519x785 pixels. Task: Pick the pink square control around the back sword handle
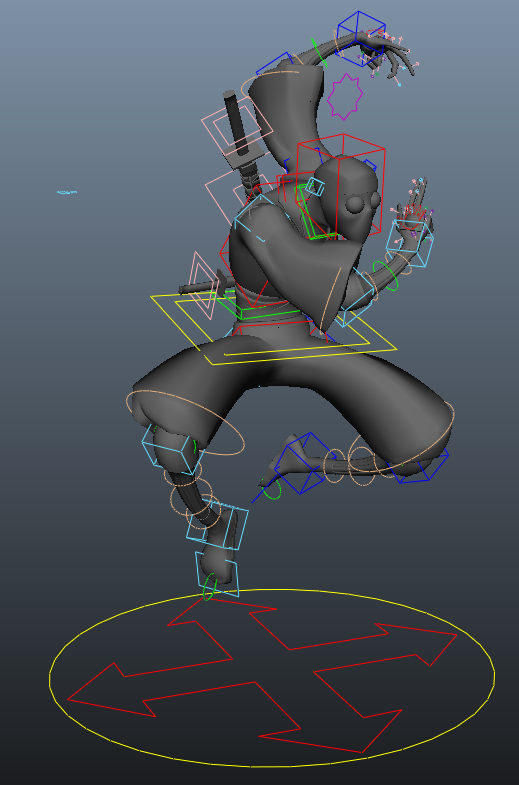pos(237,125)
